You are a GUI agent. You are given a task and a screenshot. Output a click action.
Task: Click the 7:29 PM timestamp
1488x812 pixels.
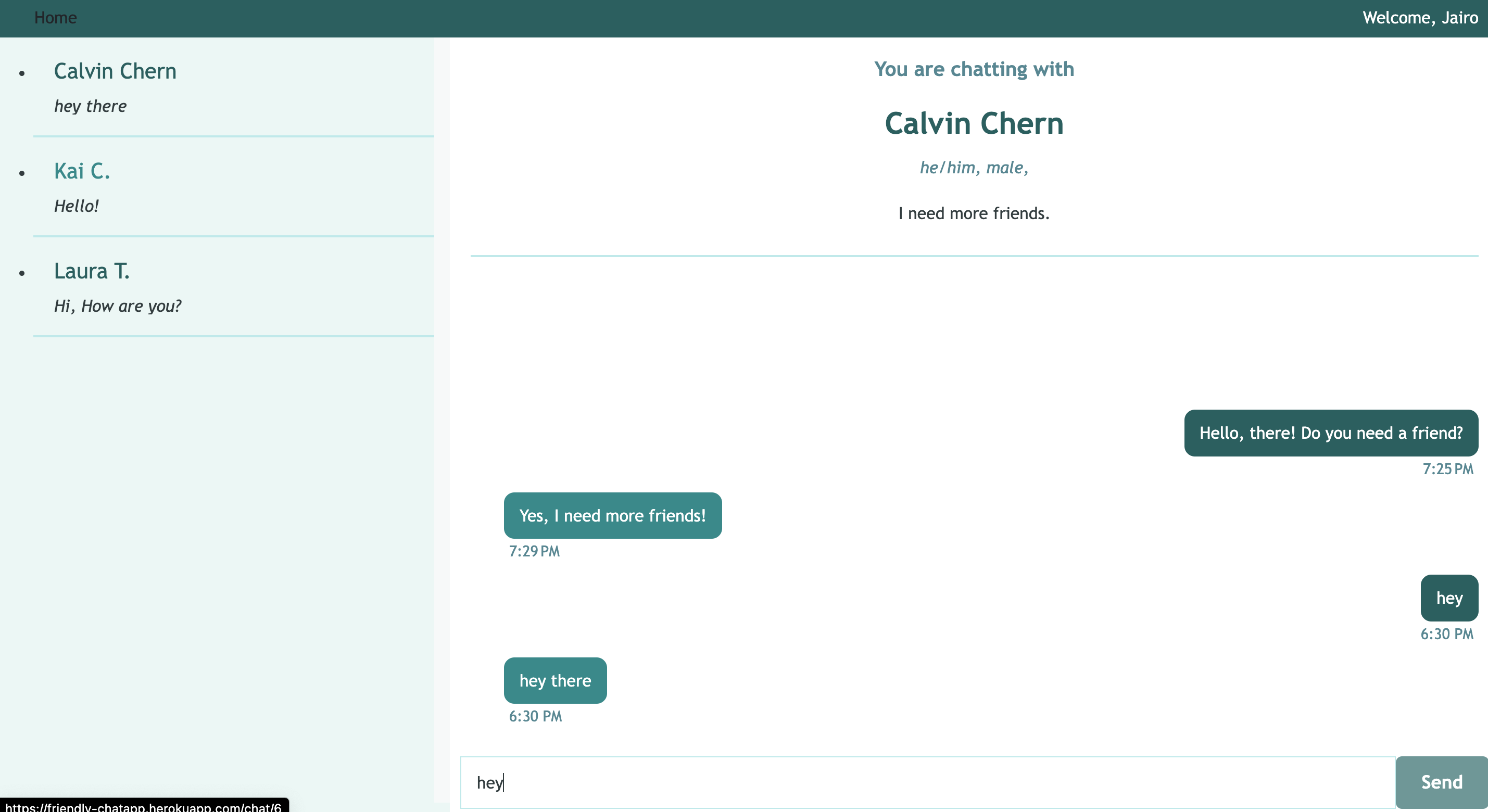pos(534,551)
